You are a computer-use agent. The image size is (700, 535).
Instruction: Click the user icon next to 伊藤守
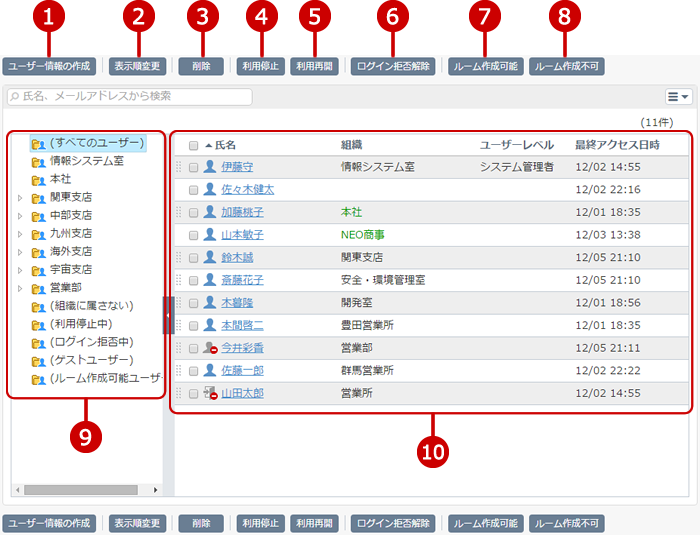(x=210, y=167)
